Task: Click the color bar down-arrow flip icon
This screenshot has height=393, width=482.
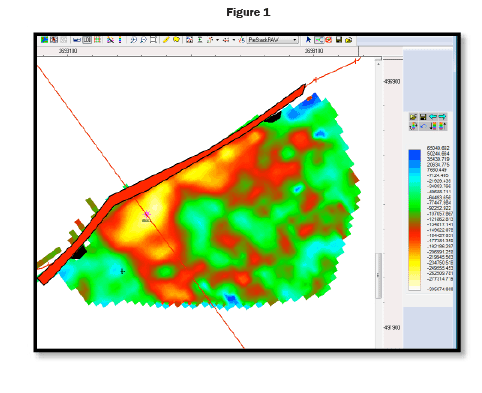Action: tap(433, 126)
